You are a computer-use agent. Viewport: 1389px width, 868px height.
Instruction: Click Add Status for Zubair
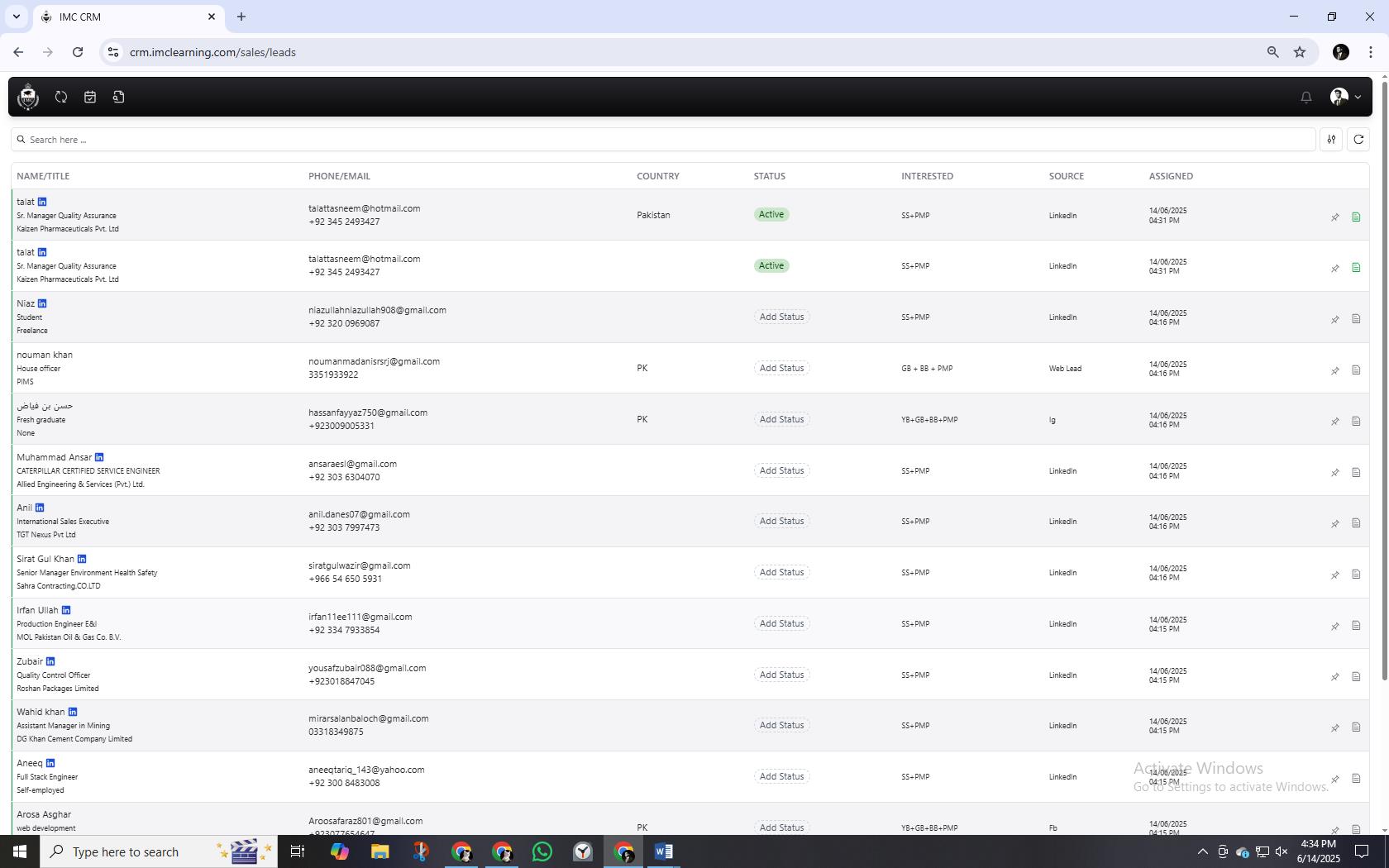781,675
